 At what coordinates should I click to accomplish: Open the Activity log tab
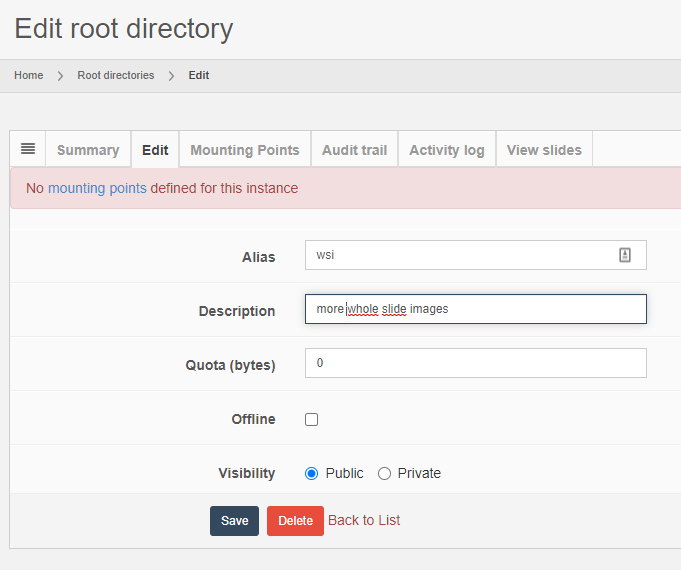446,150
